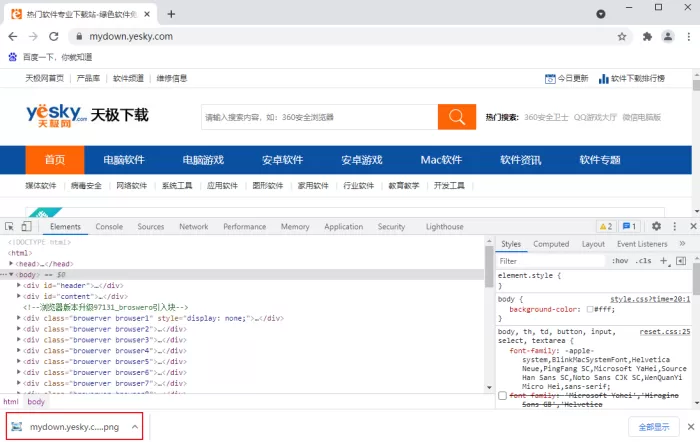This screenshot has height=442, width=700.
Task: Click the Styles Filter input field
Action: (551, 261)
